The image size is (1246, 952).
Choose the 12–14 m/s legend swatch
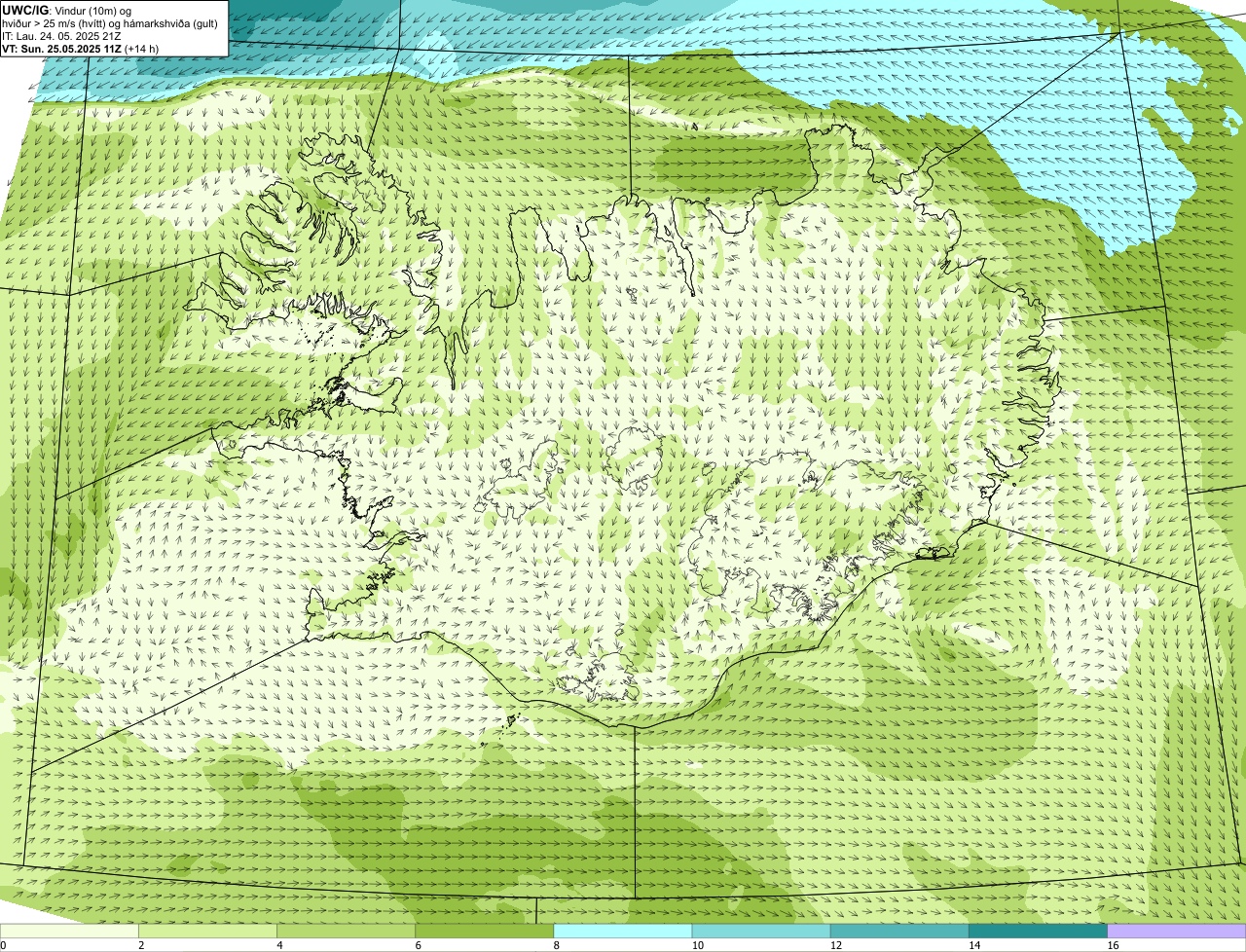pyautogui.click(x=899, y=931)
